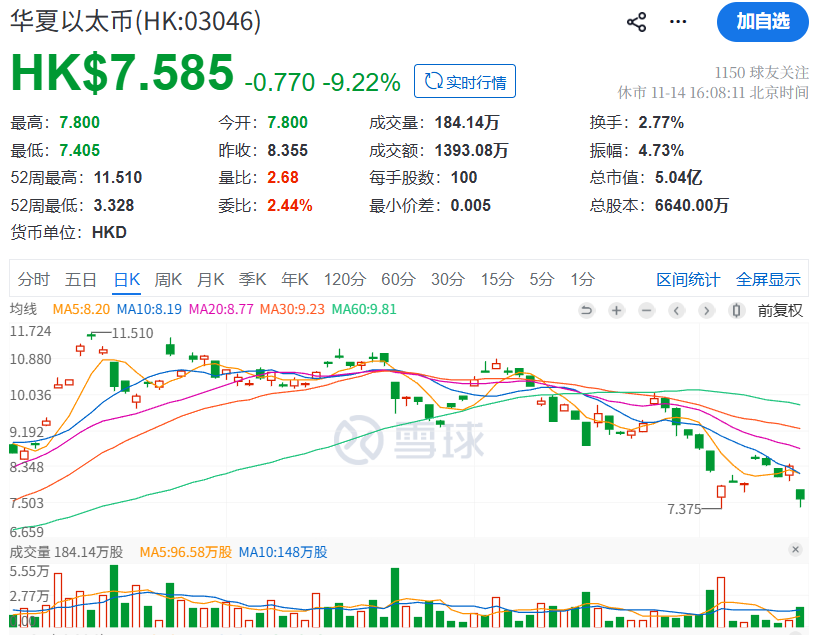The height and width of the screenshot is (635, 834).
Task: Click the 换手 value 2.77%
Action: [x=661, y=123]
